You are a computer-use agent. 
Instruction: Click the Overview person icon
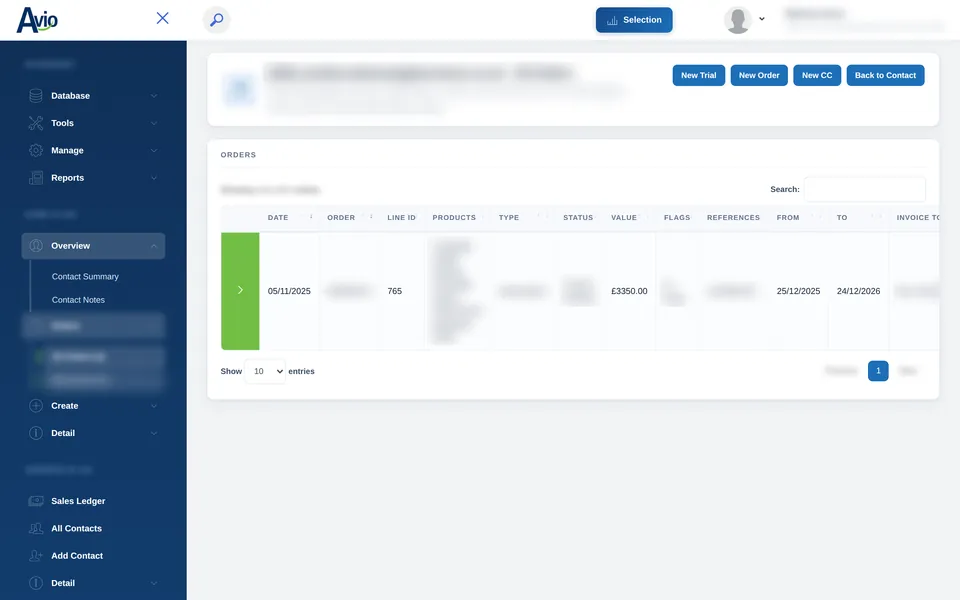36,246
